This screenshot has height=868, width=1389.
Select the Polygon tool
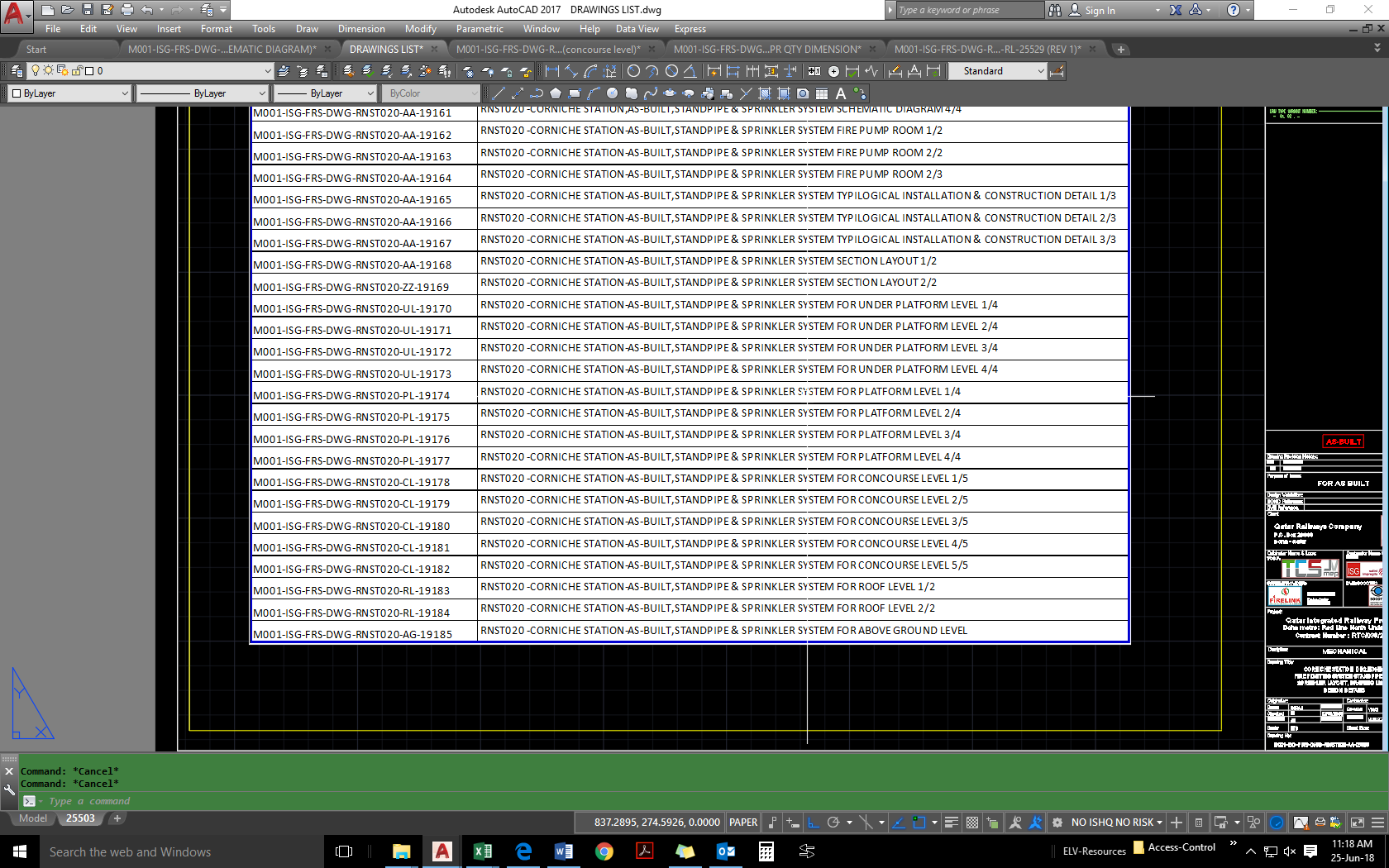click(x=556, y=93)
